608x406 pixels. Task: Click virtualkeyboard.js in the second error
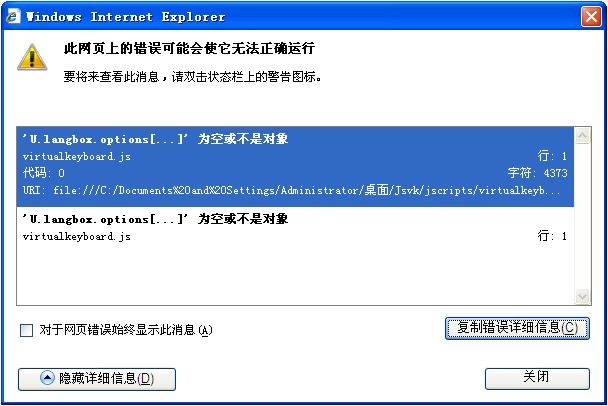click(x=76, y=237)
